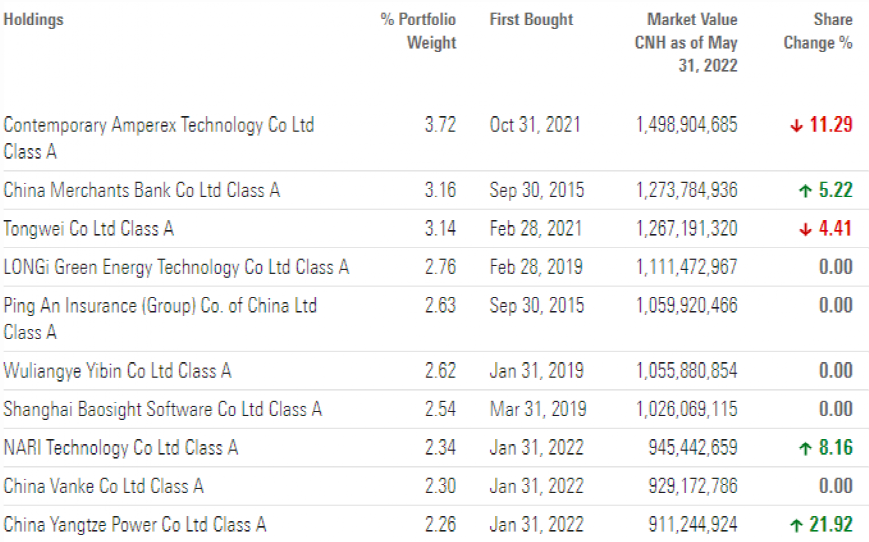Sort by % Portfolio Weight column header
This screenshot has height=542, width=869.
pos(418,31)
